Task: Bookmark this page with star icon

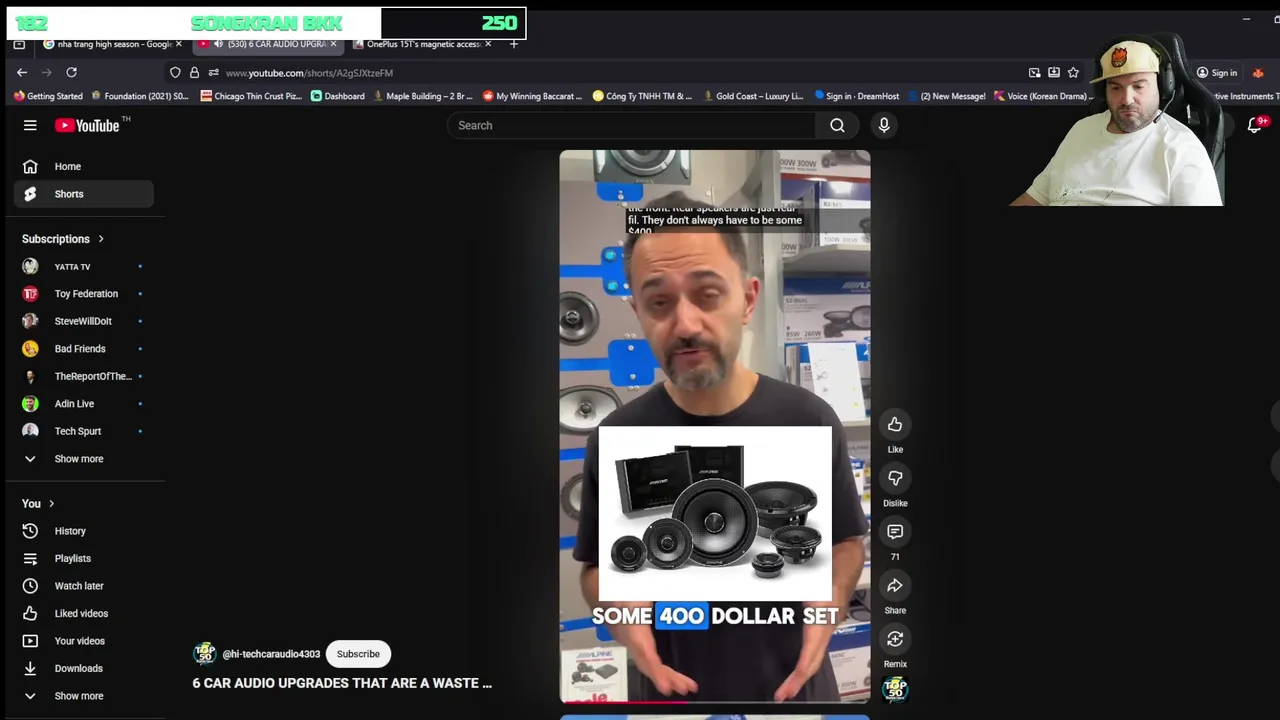Action: coord(1073,72)
